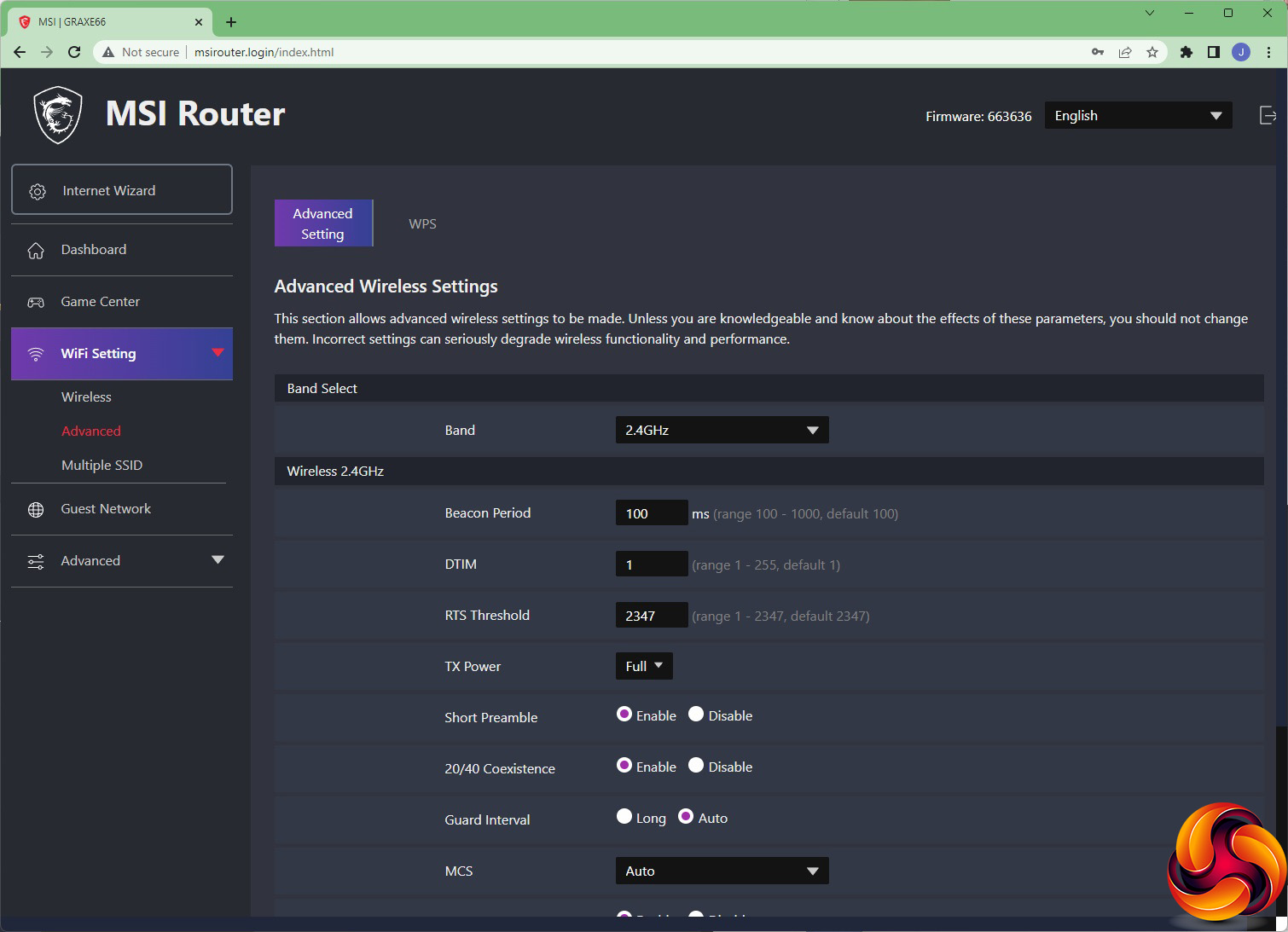
Task: Select Disable for Short Preamble
Action: click(696, 715)
